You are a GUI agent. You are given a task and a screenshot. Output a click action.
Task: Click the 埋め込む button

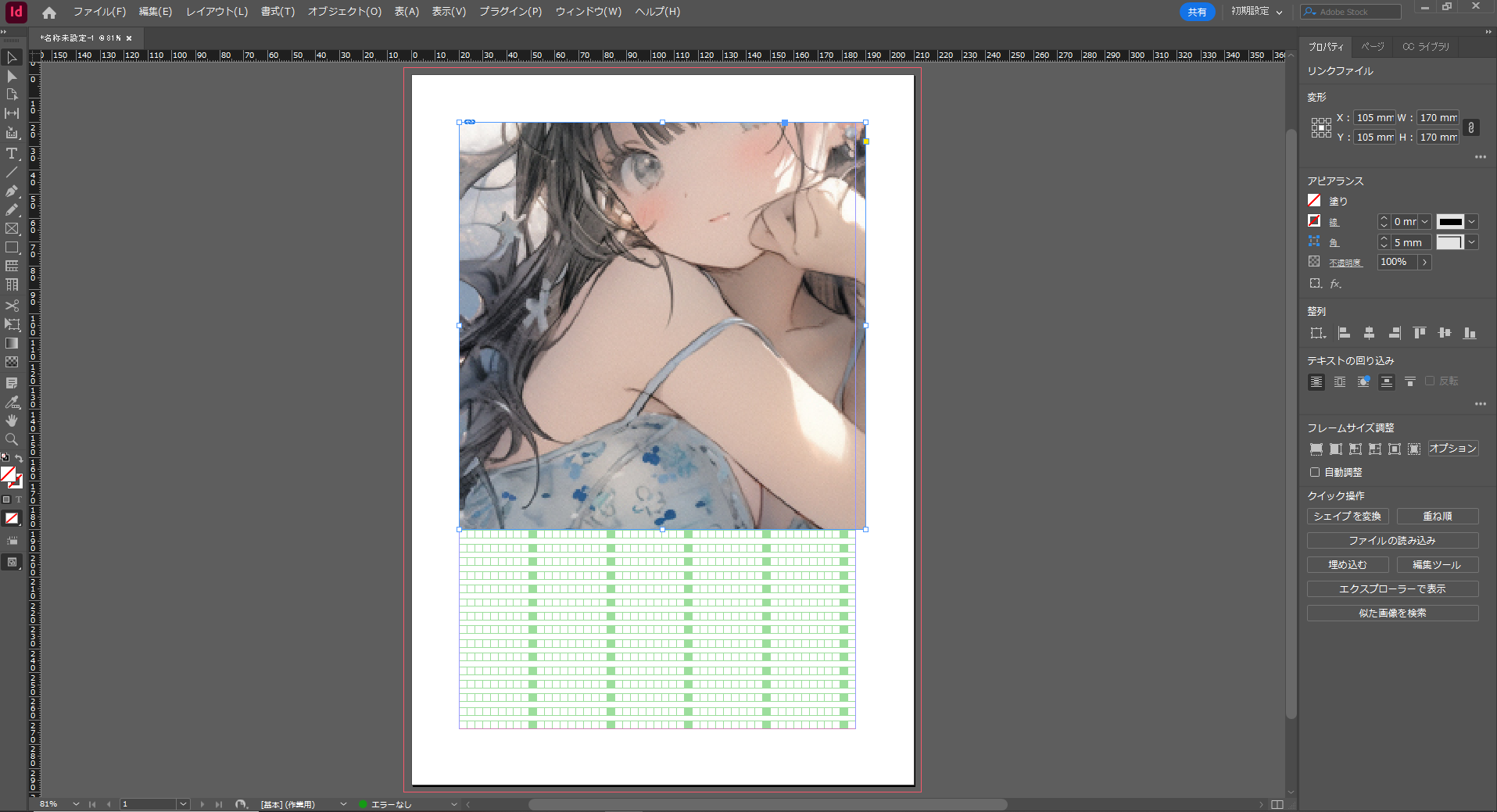1348,565
